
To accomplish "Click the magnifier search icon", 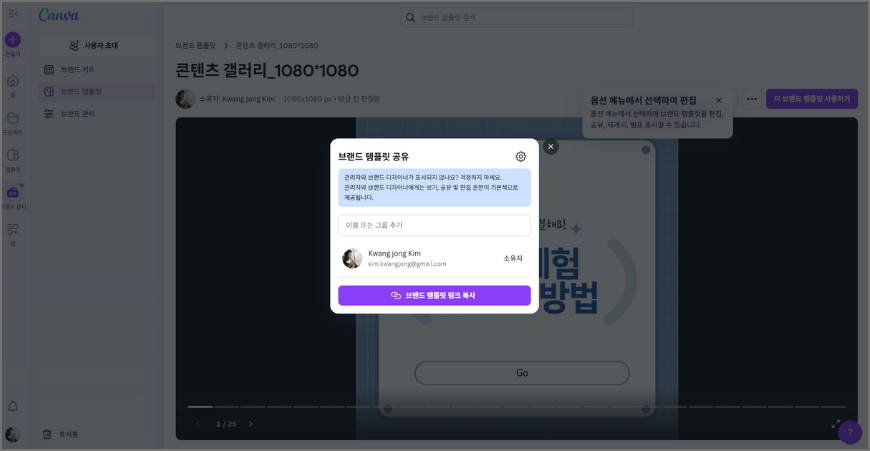I will click(x=410, y=18).
